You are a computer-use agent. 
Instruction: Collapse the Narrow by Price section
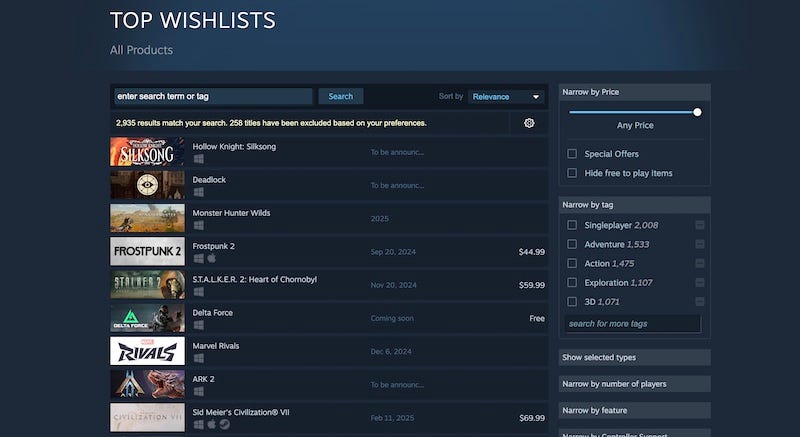pyautogui.click(x=634, y=92)
